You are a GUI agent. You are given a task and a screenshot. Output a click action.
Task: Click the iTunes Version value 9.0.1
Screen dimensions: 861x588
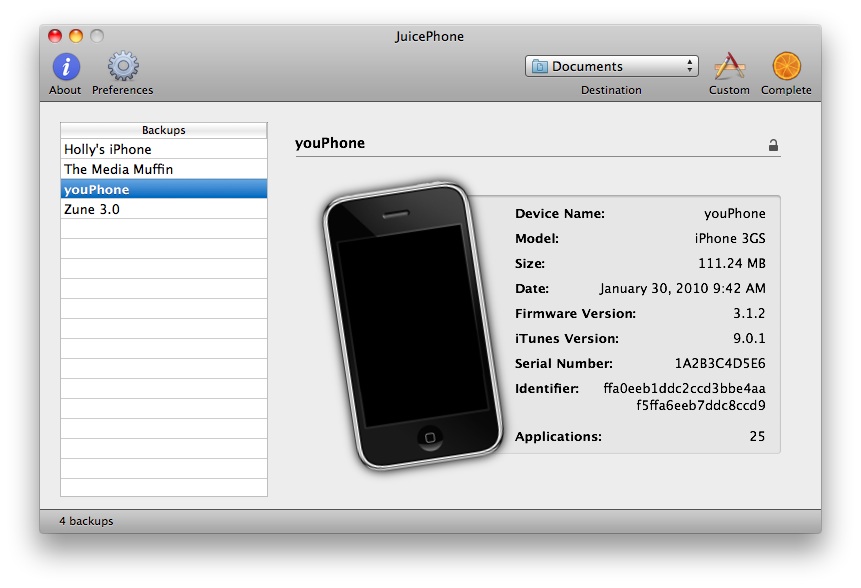749,338
